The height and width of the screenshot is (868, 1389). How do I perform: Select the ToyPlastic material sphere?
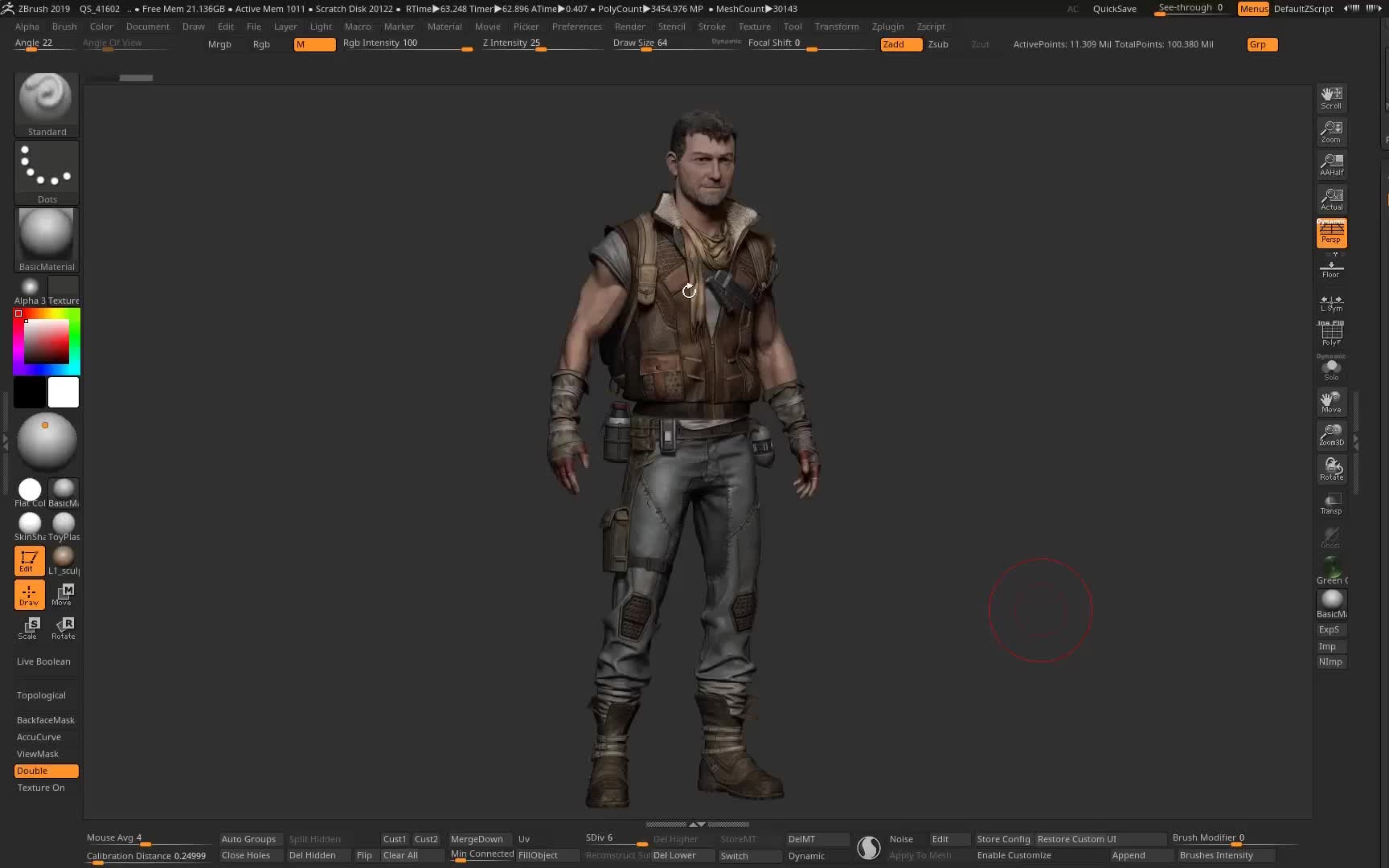point(64,526)
